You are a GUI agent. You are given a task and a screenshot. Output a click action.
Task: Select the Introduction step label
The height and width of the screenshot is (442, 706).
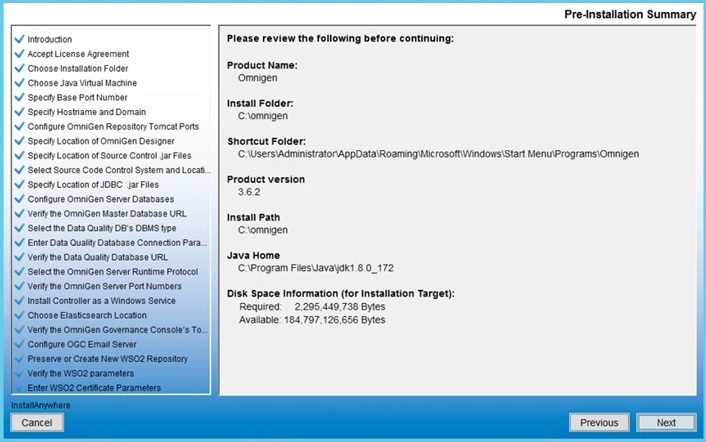pos(50,39)
